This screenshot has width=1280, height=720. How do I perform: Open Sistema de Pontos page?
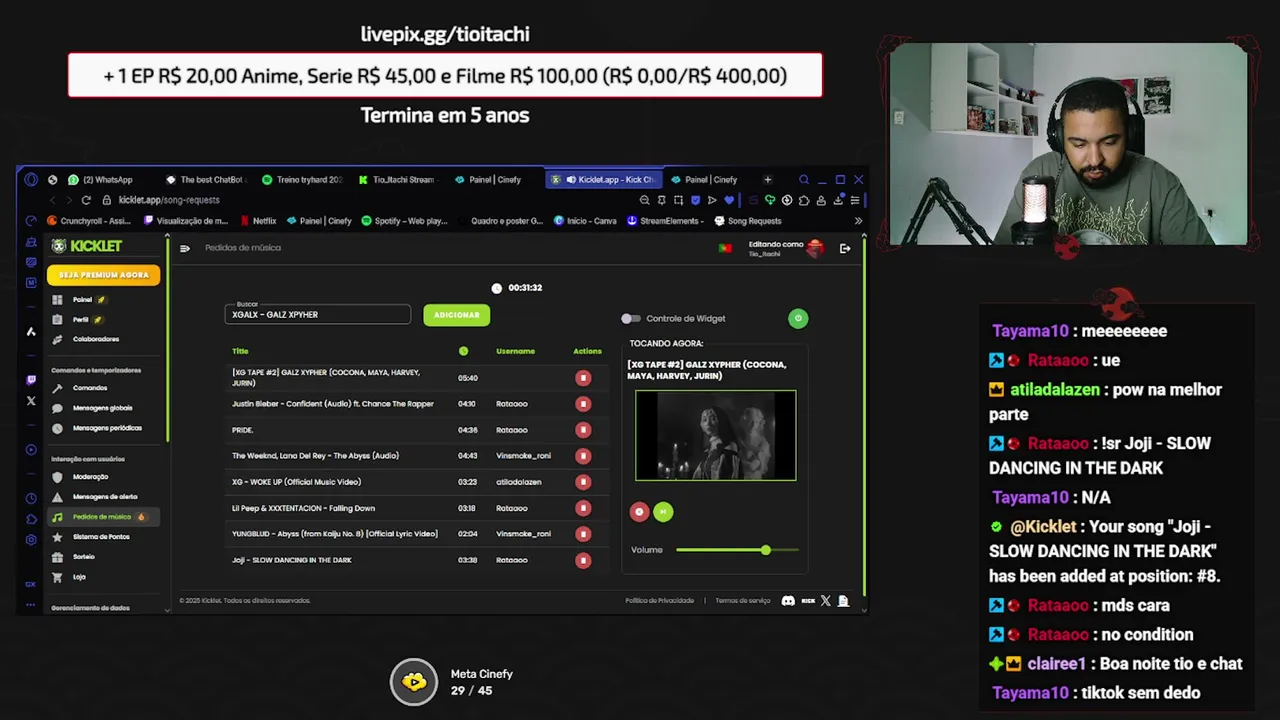101,537
